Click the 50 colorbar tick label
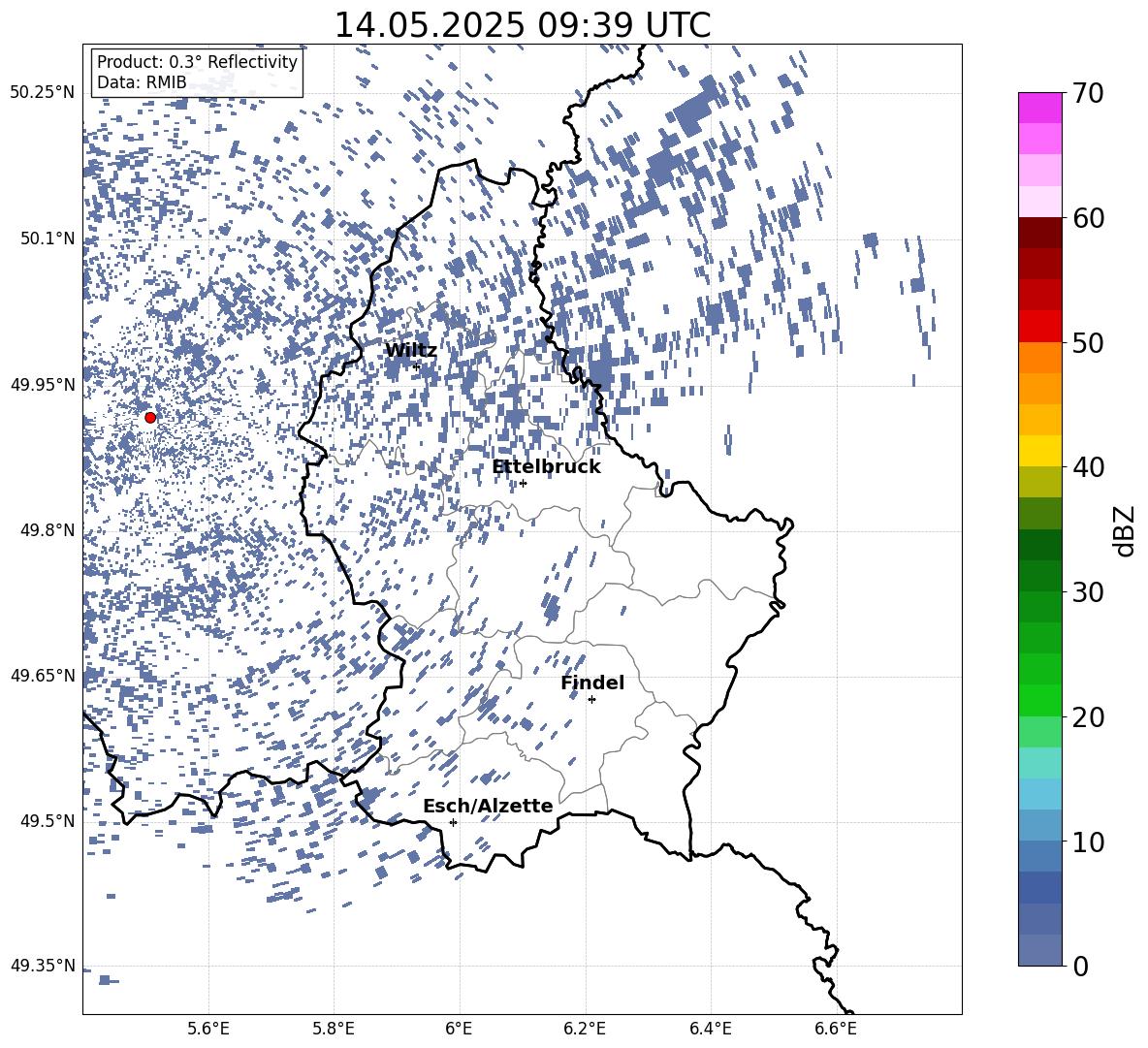 1088,342
